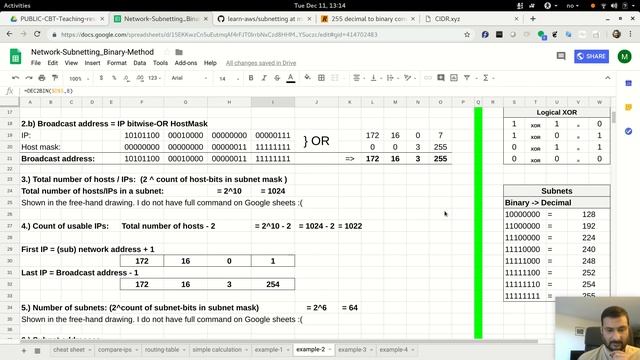Format as currency with dollar icon
The height and width of the screenshot is (360, 640).
point(101,78)
